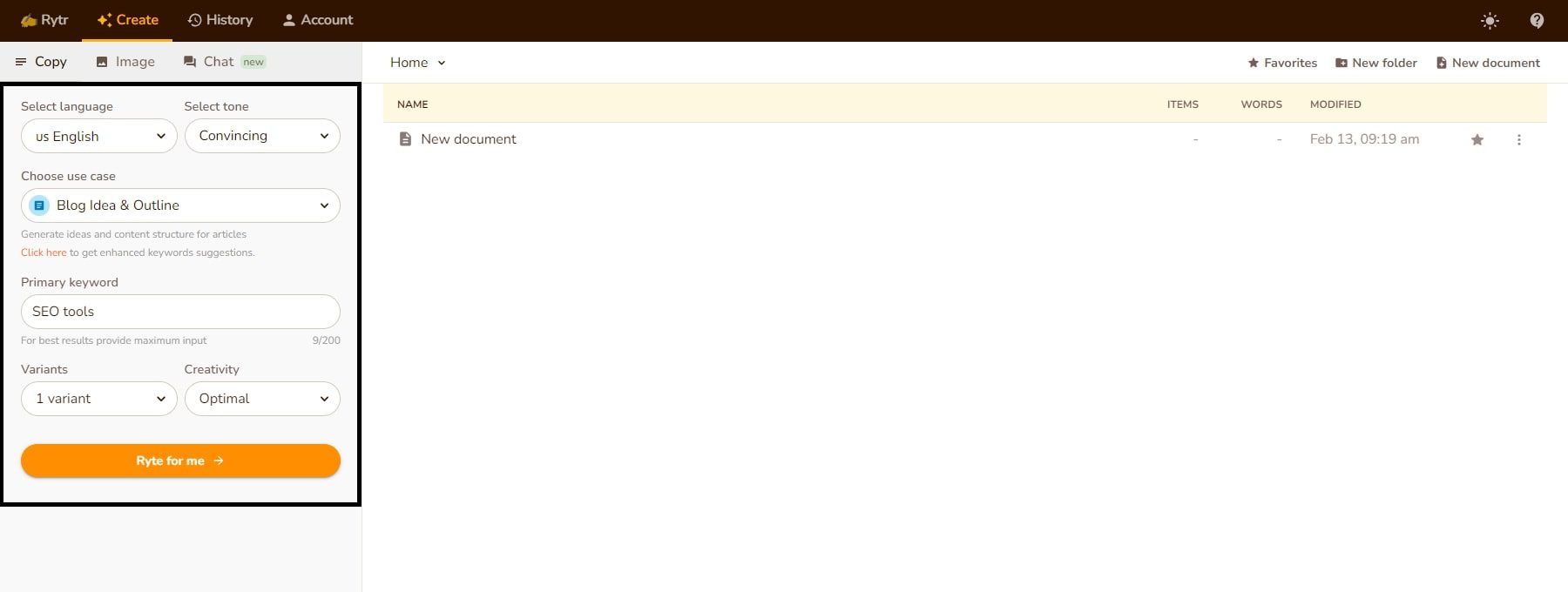Open the help question mark icon
1568x592 pixels.
click(1537, 21)
